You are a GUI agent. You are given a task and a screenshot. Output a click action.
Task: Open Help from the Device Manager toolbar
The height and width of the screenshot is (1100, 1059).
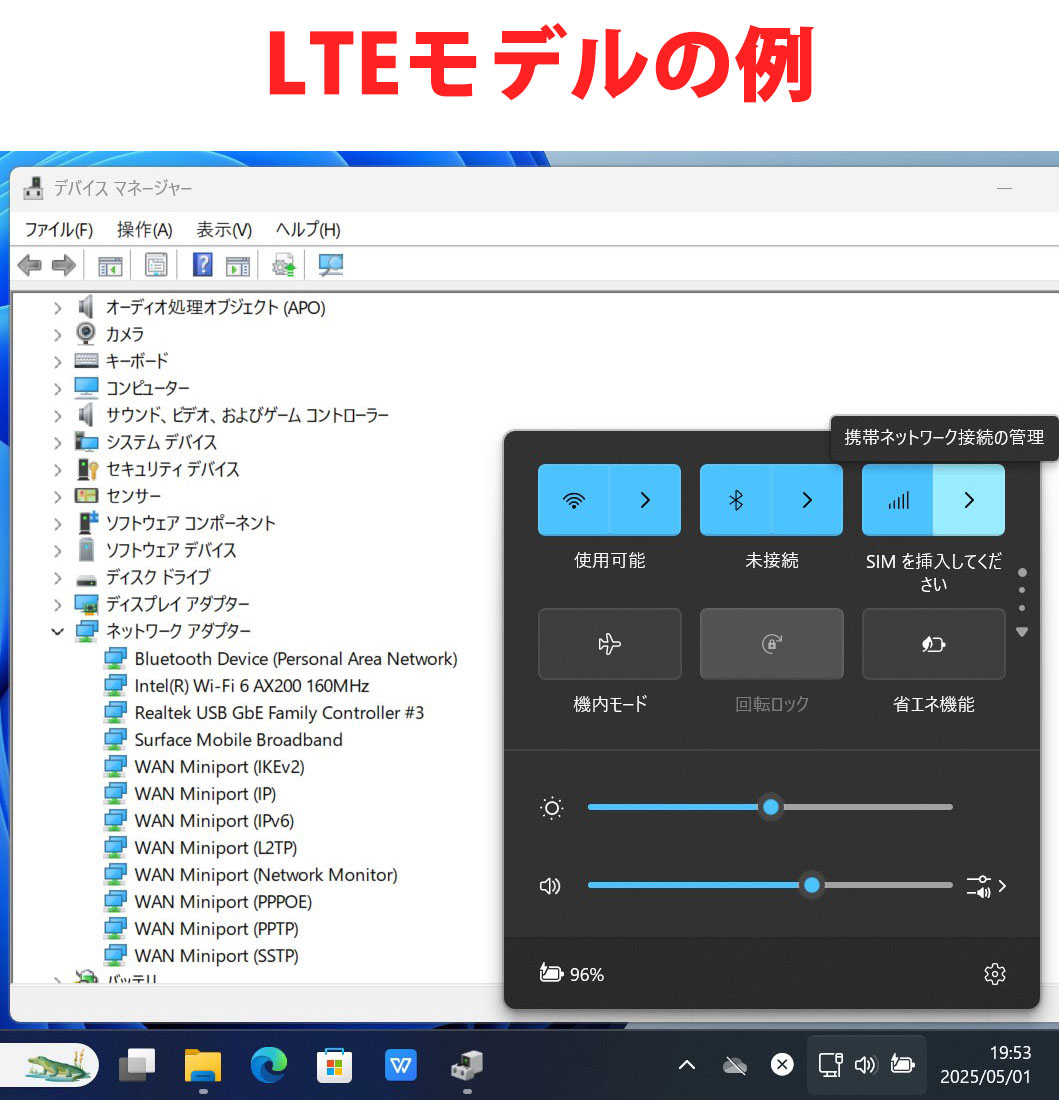coord(307,229)
